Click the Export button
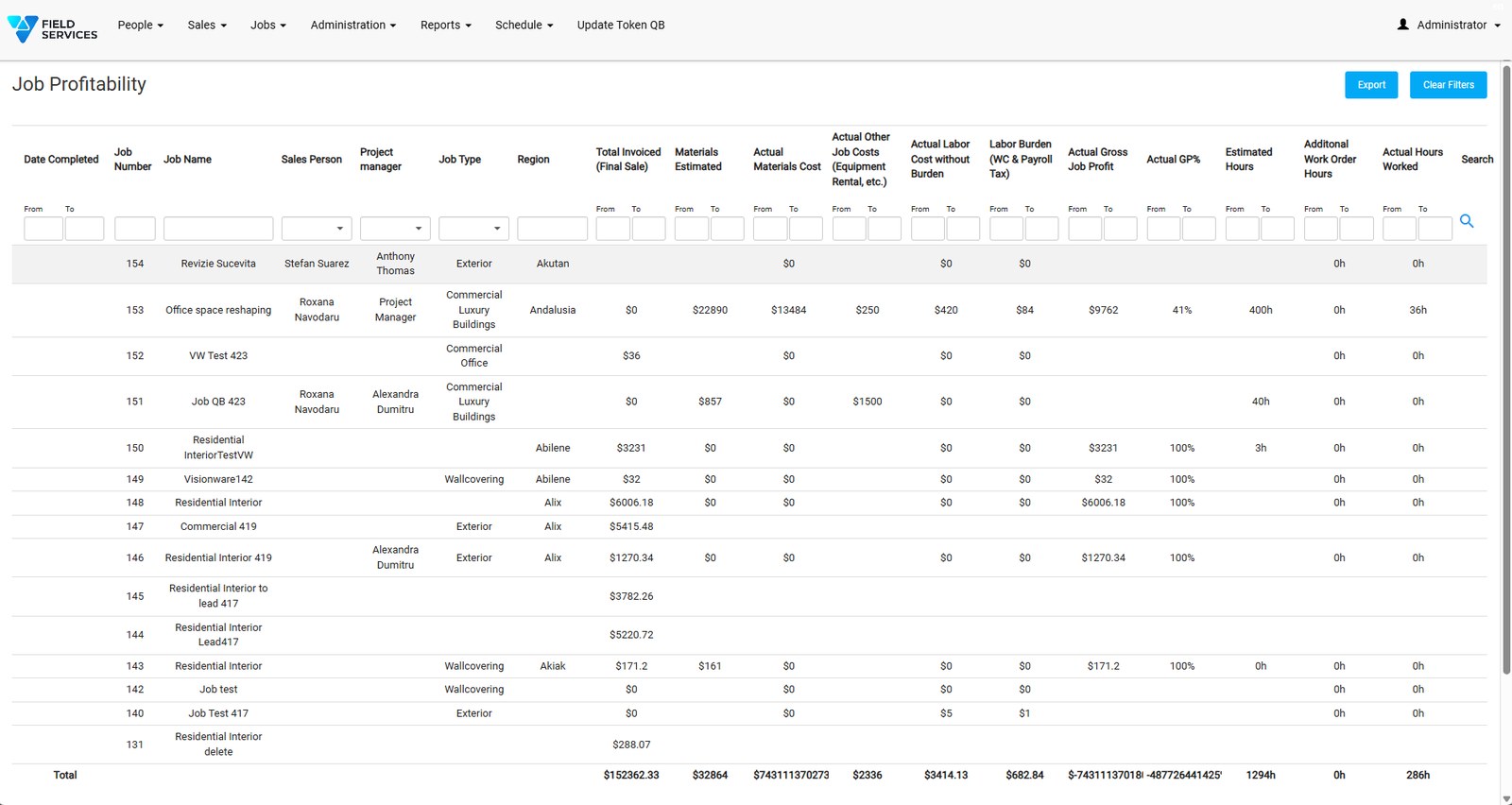 coord(1371,85)
